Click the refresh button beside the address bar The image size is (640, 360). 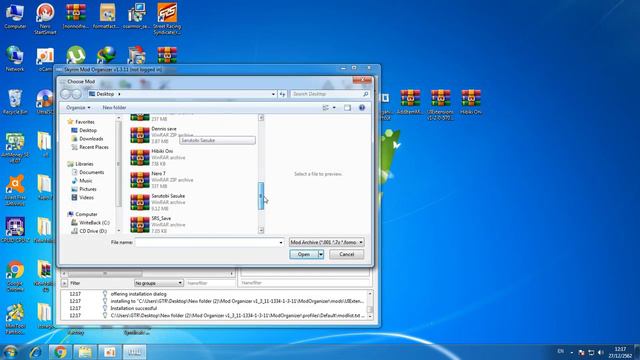[x=282, y=94]
